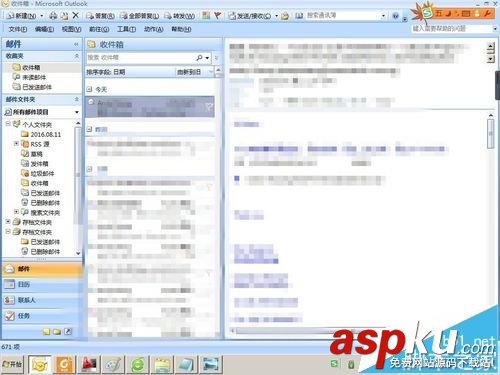
Task: Open the 2016.08.11 folder
Action: 42,134
